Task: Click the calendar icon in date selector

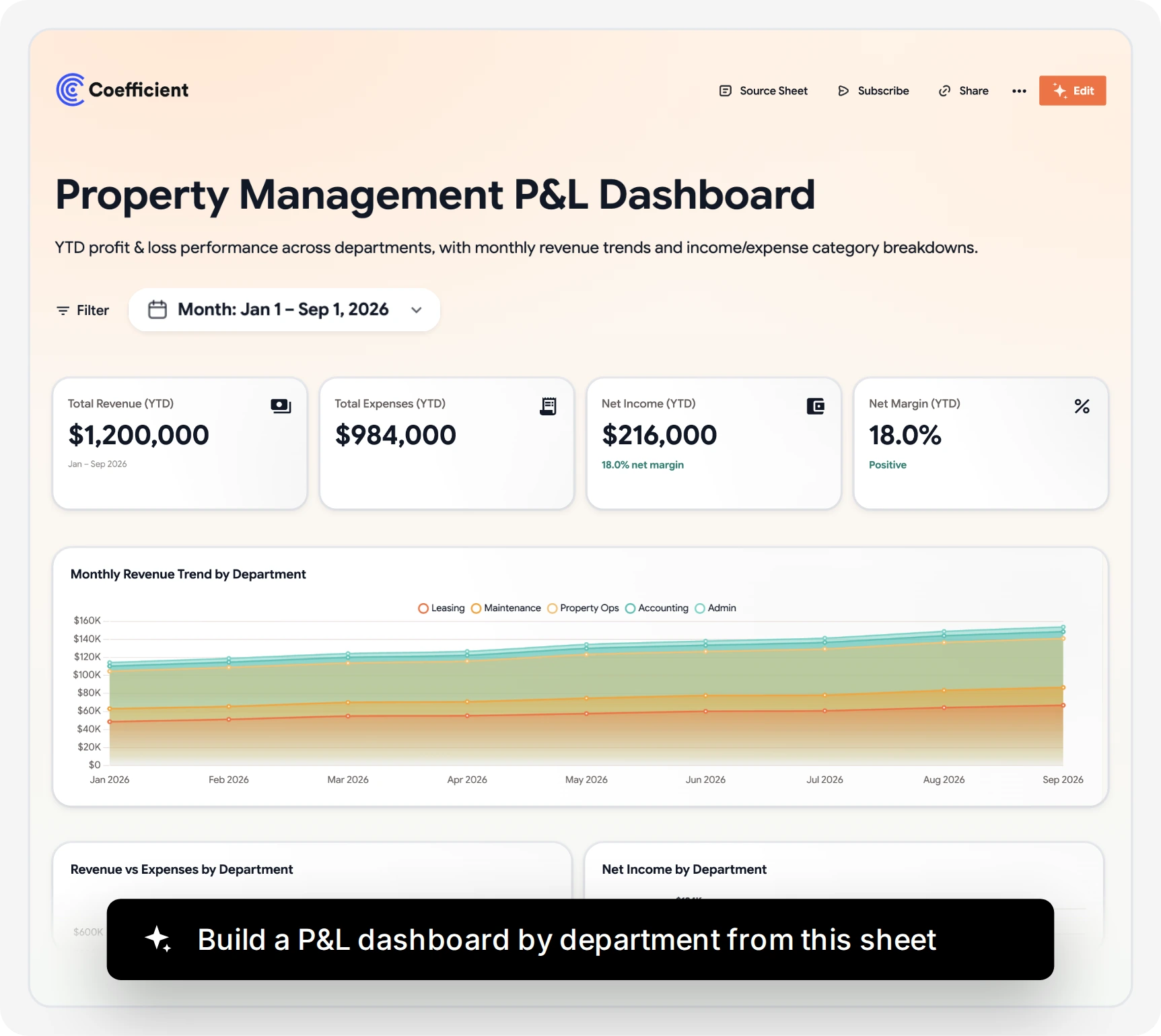Action: [x=157, y=310]
